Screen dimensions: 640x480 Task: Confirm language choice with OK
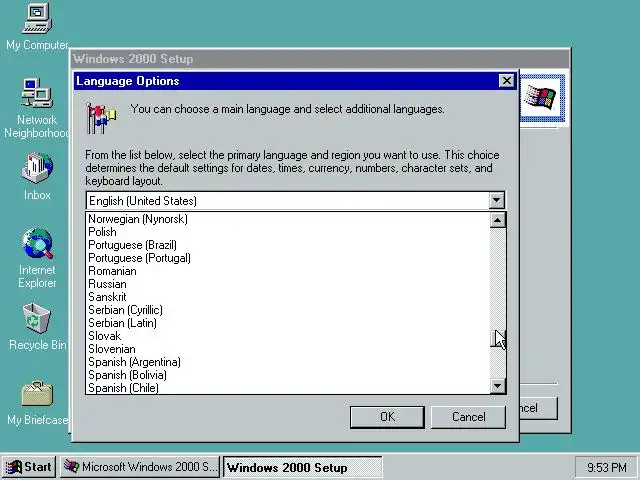pos(387,417)
